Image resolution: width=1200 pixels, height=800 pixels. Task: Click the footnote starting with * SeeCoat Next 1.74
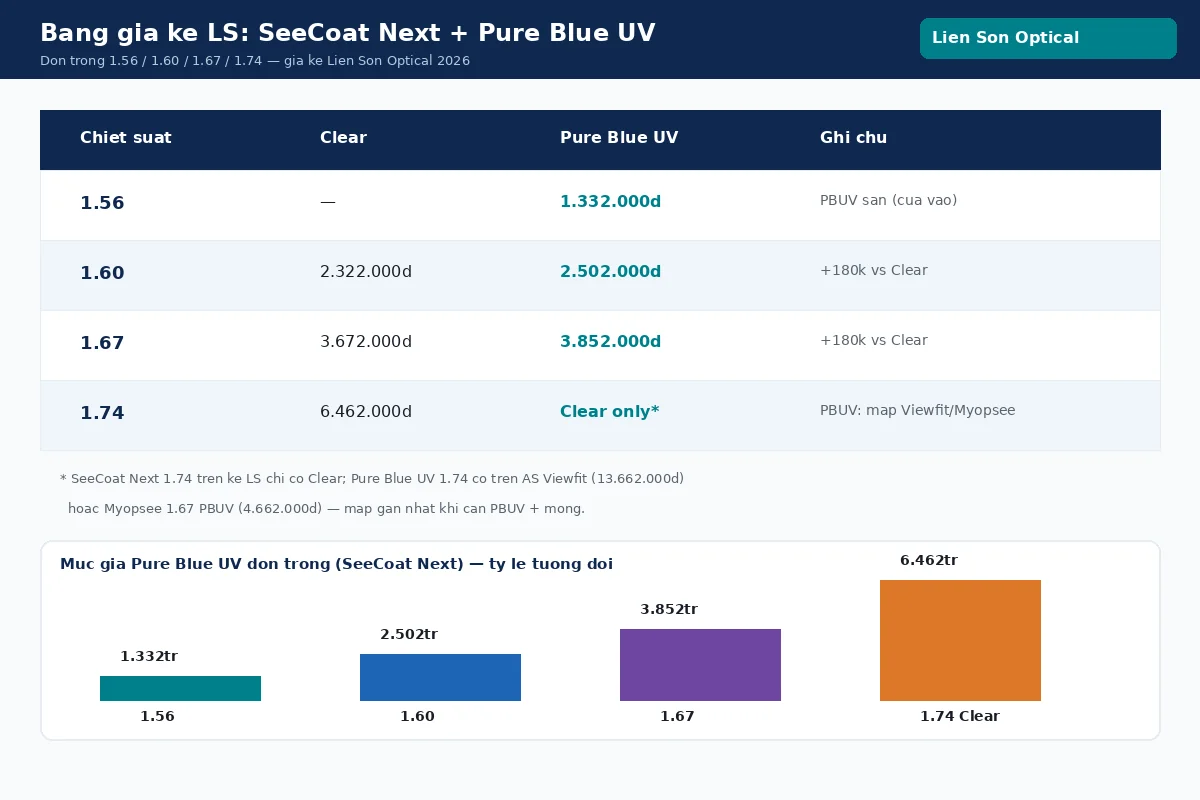[x=372, y=479]
